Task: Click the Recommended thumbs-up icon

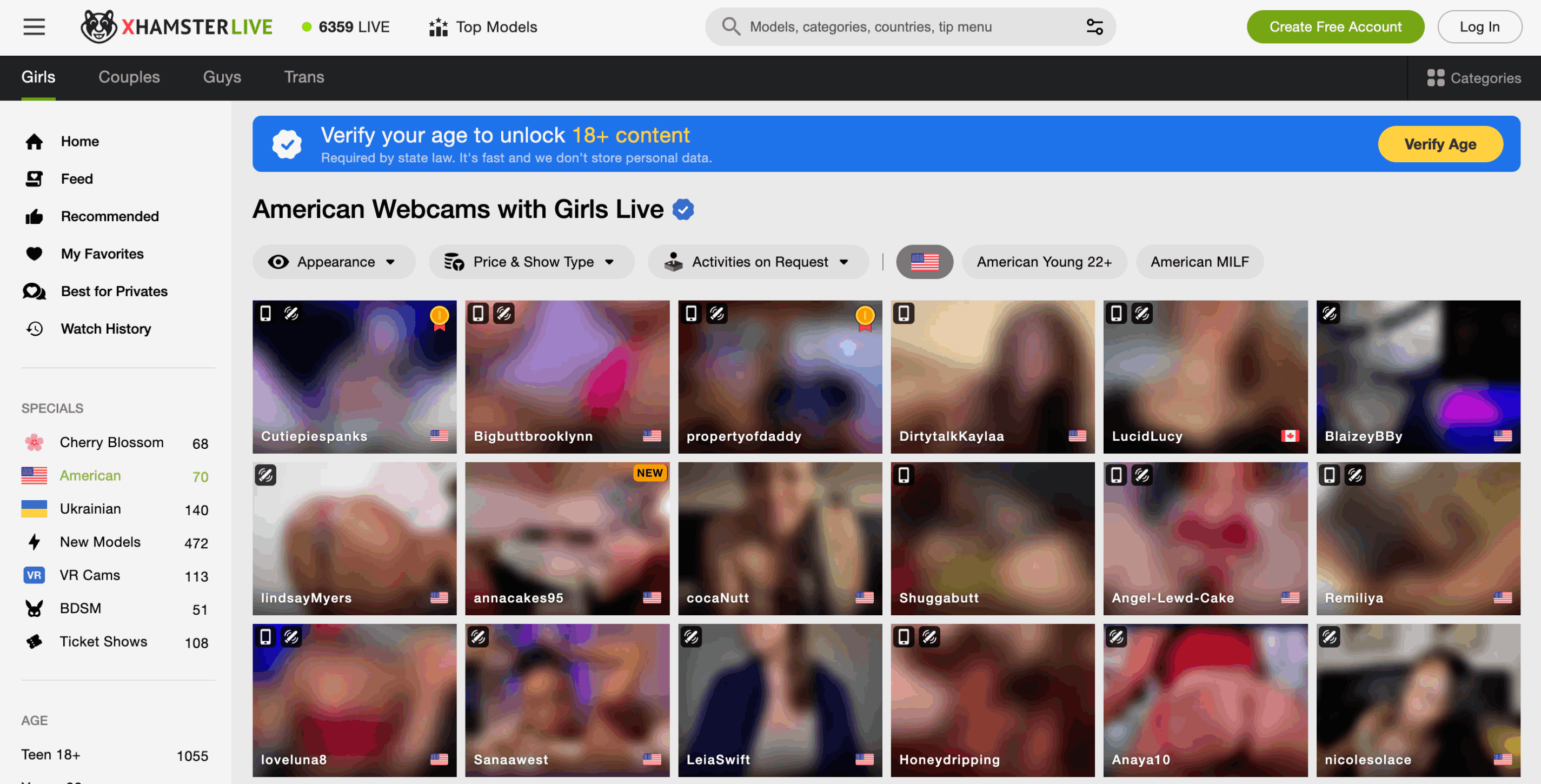Action: tap(35, 216)
